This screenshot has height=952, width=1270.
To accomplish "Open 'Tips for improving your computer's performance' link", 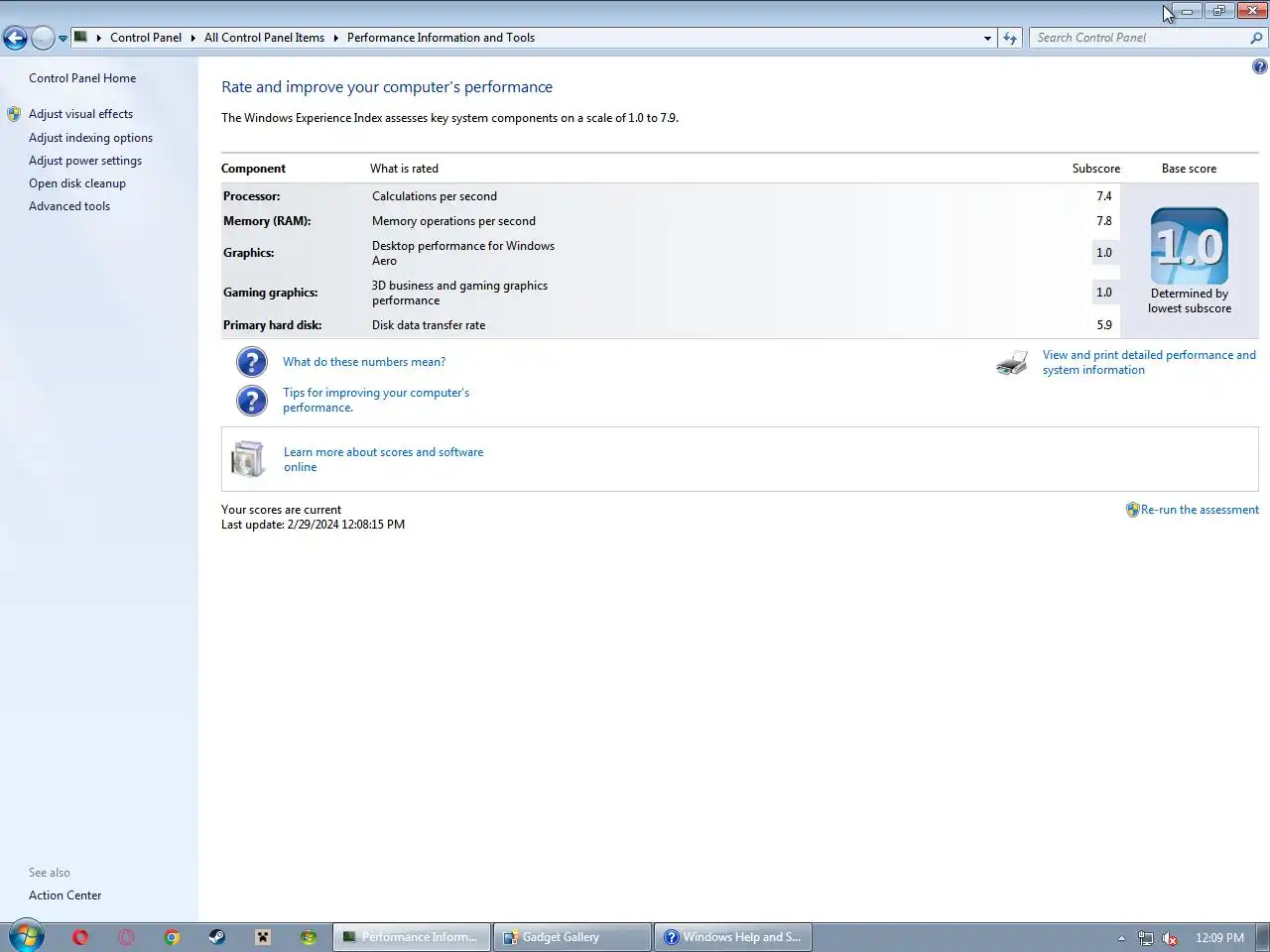I will [x=376, y=400].
